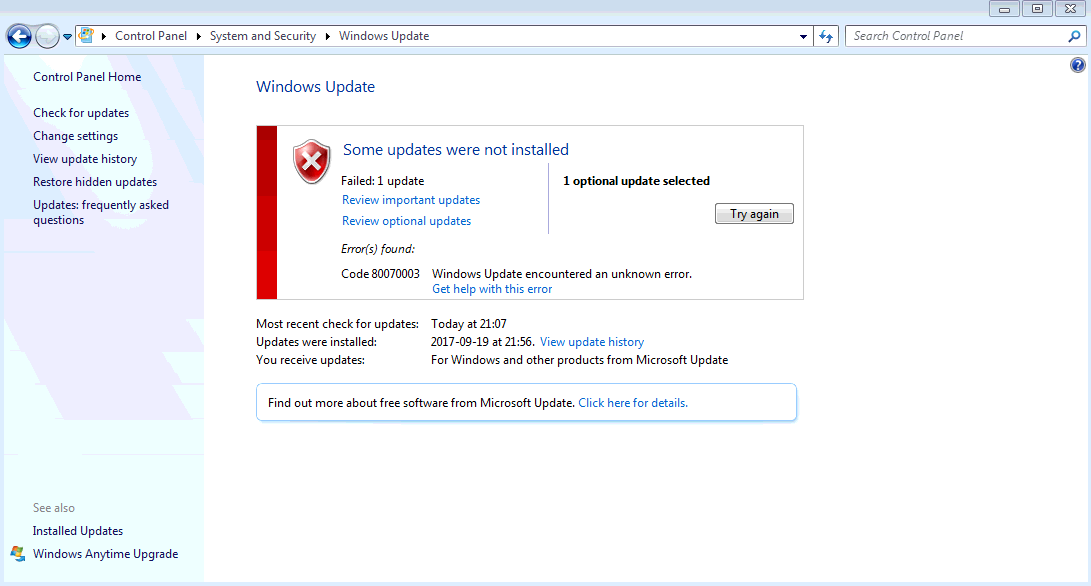Click the search magnifier icon

click(x=1075, y=36)
